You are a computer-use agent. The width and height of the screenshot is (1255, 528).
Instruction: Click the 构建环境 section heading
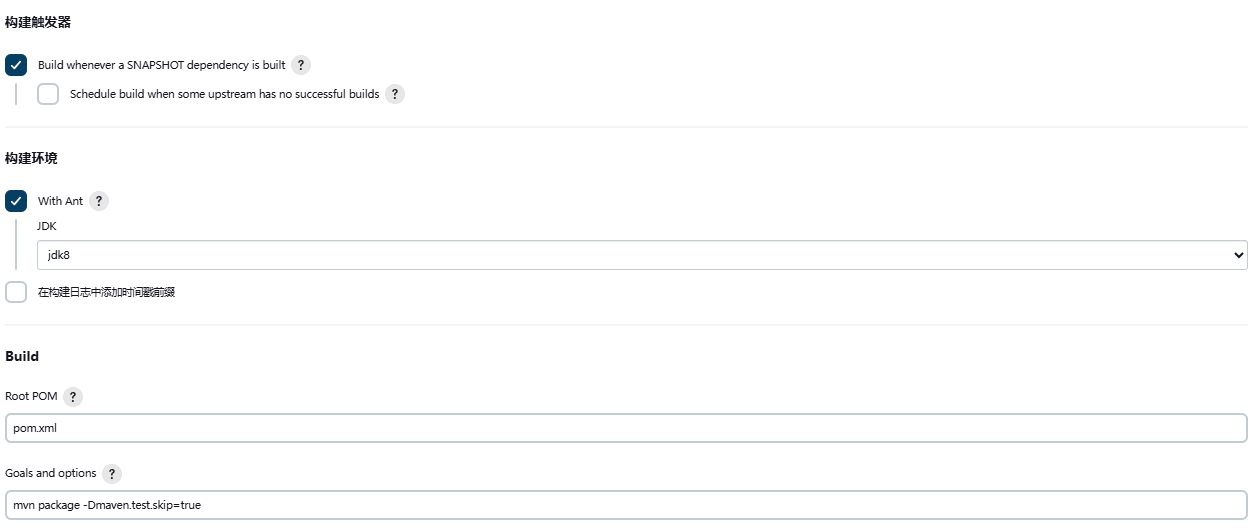[31, 158]
